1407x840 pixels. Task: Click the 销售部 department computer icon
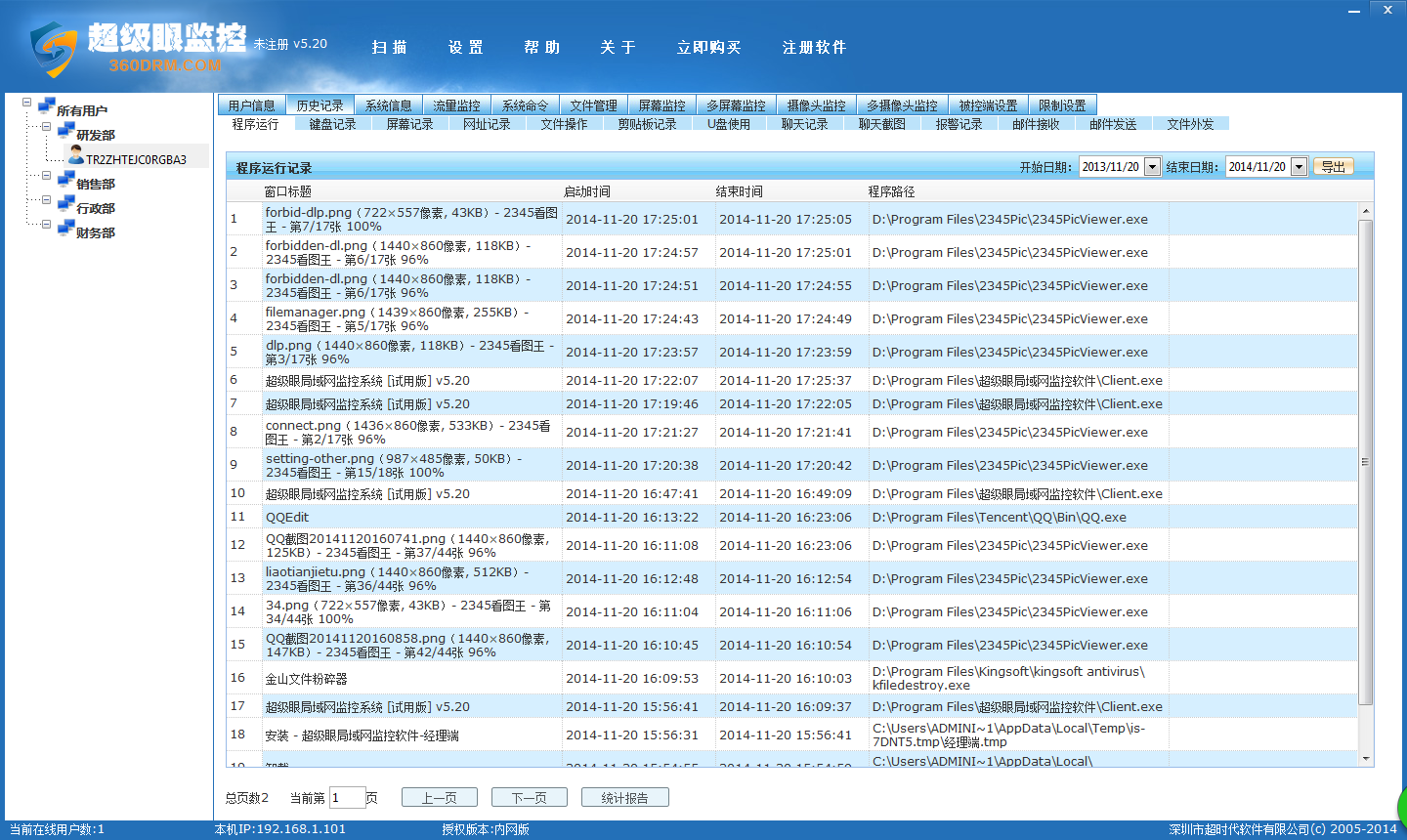pos(65,180)
